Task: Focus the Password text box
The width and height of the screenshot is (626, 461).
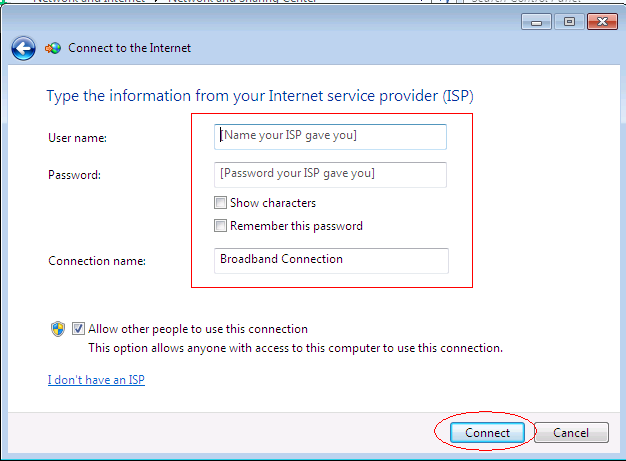Action: coord(330,175)
